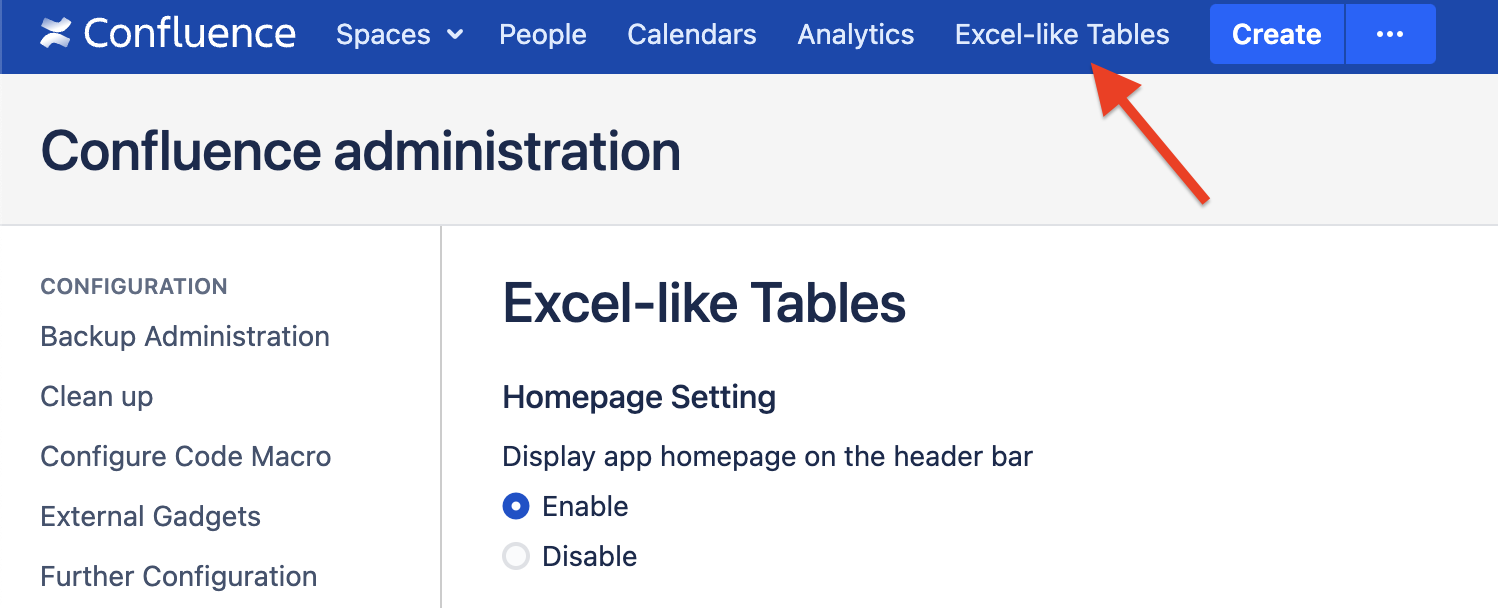The image size is (1498, 608).
Task: Select the Disable radio button
Action: click(516, 557)
